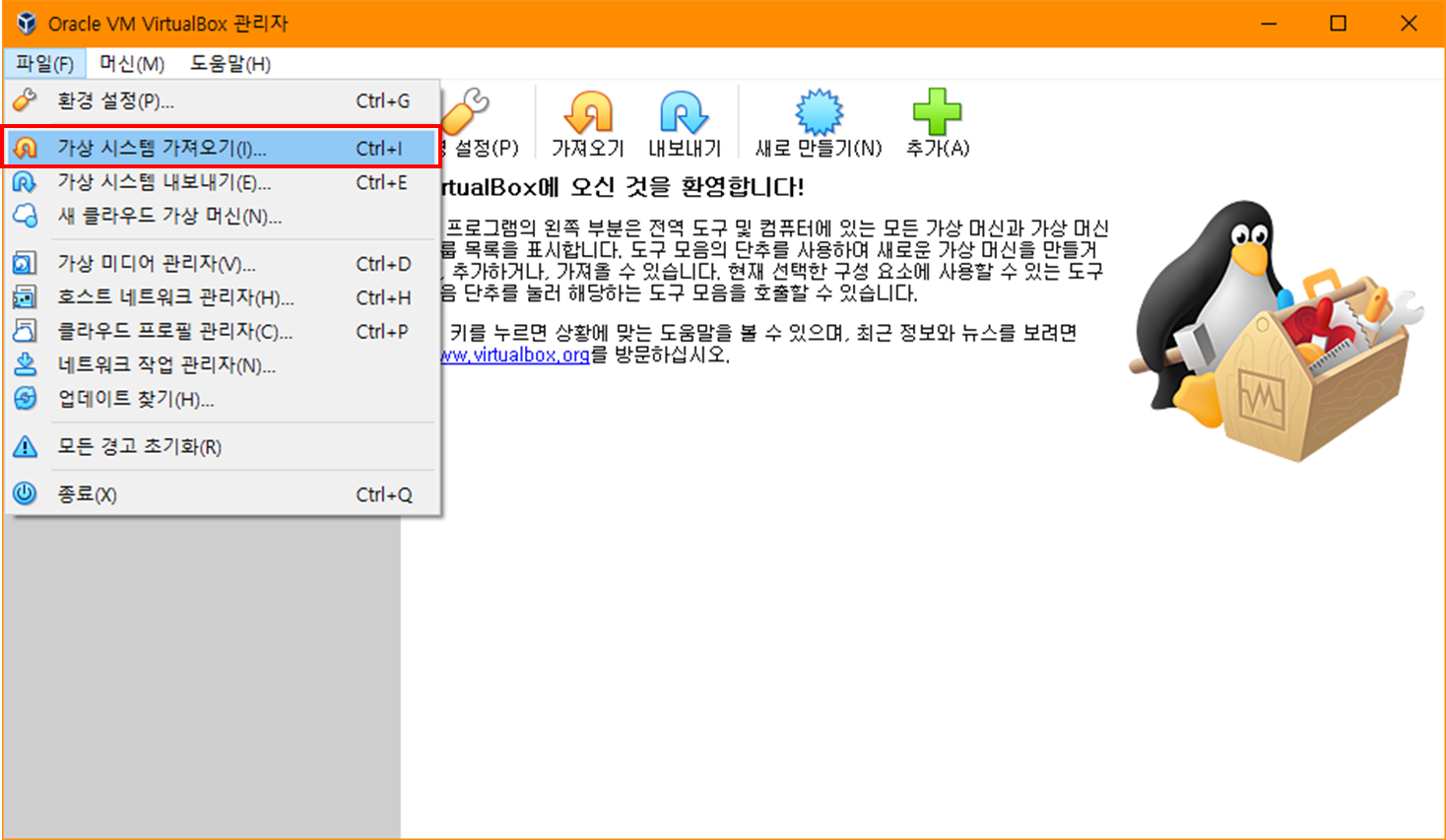Open the 머신(M) menu
The image size is (1446, 840).
(133, 63)
